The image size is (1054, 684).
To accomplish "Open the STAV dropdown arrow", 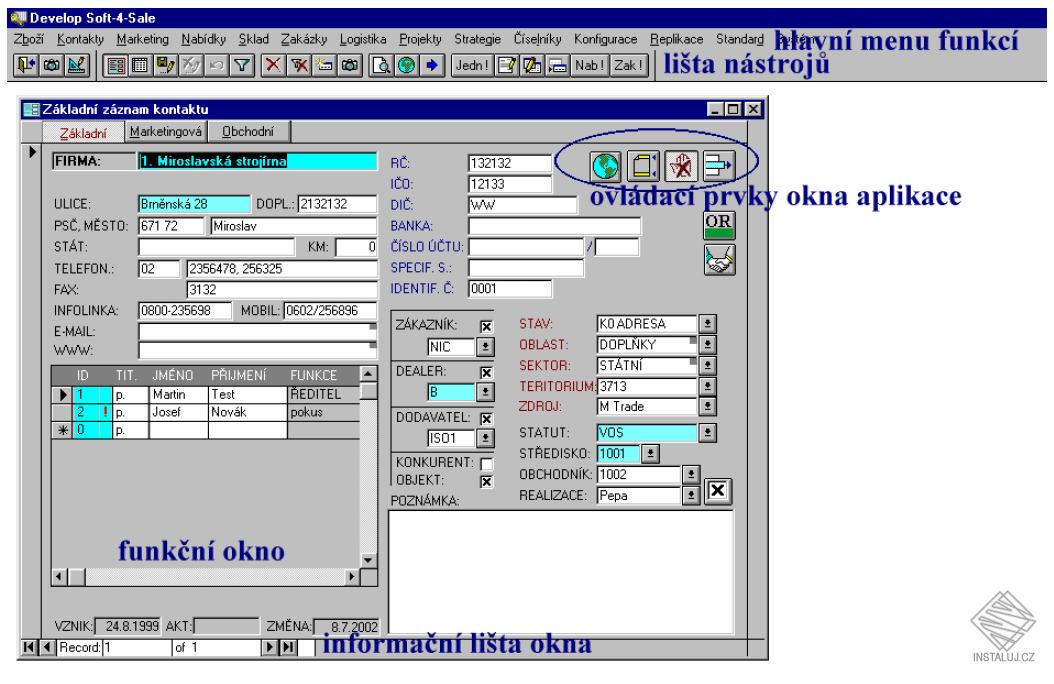I will point(707,324).
